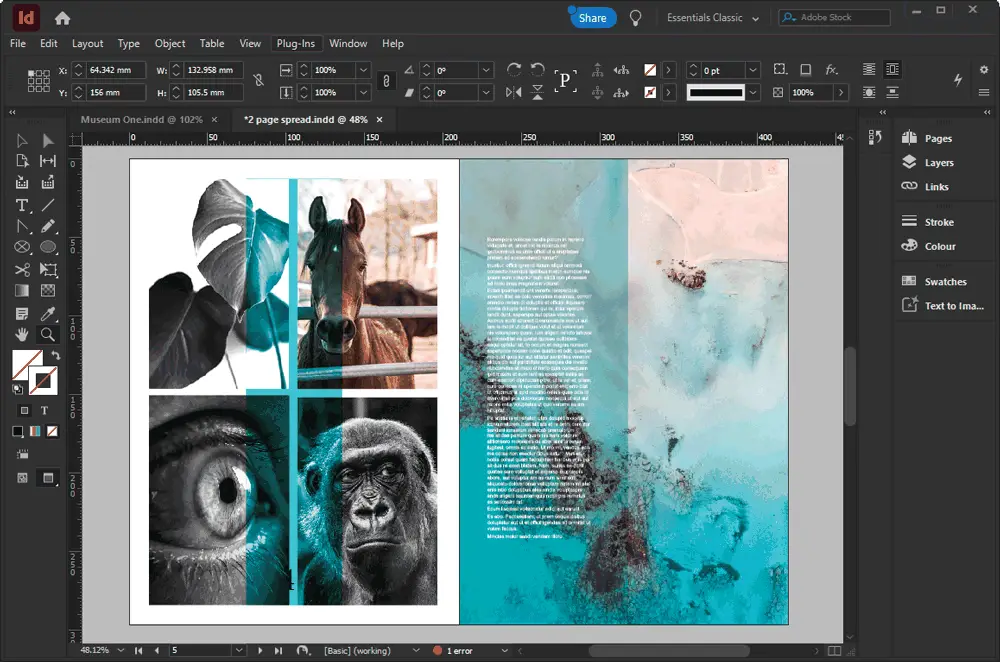
Task: Click the Stroke colour swatch in toolbox
Action: 45,381
